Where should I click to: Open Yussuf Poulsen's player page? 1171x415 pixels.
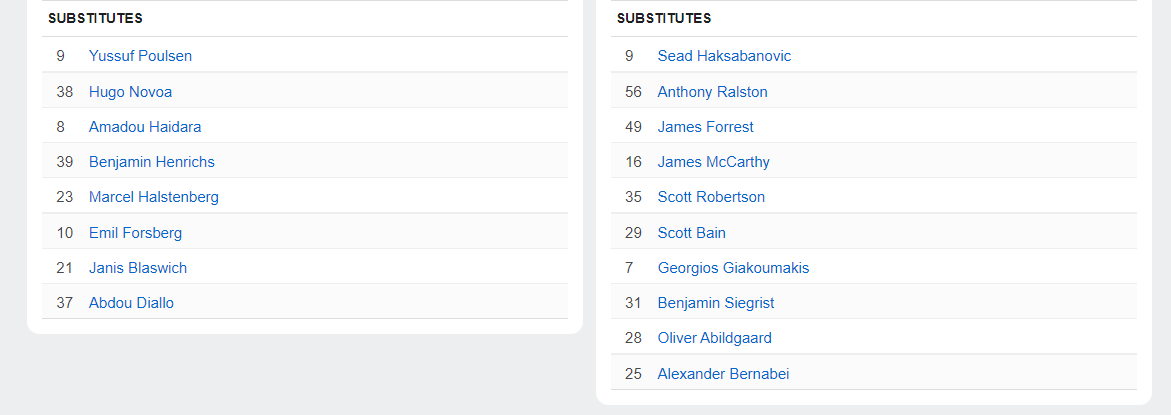coord(140,56)
